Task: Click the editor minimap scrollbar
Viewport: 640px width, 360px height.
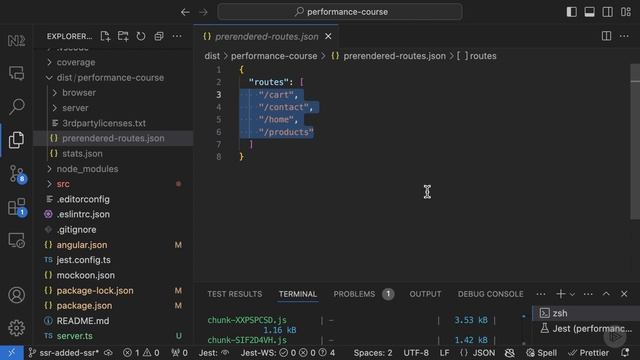Action: coord(635,141)
